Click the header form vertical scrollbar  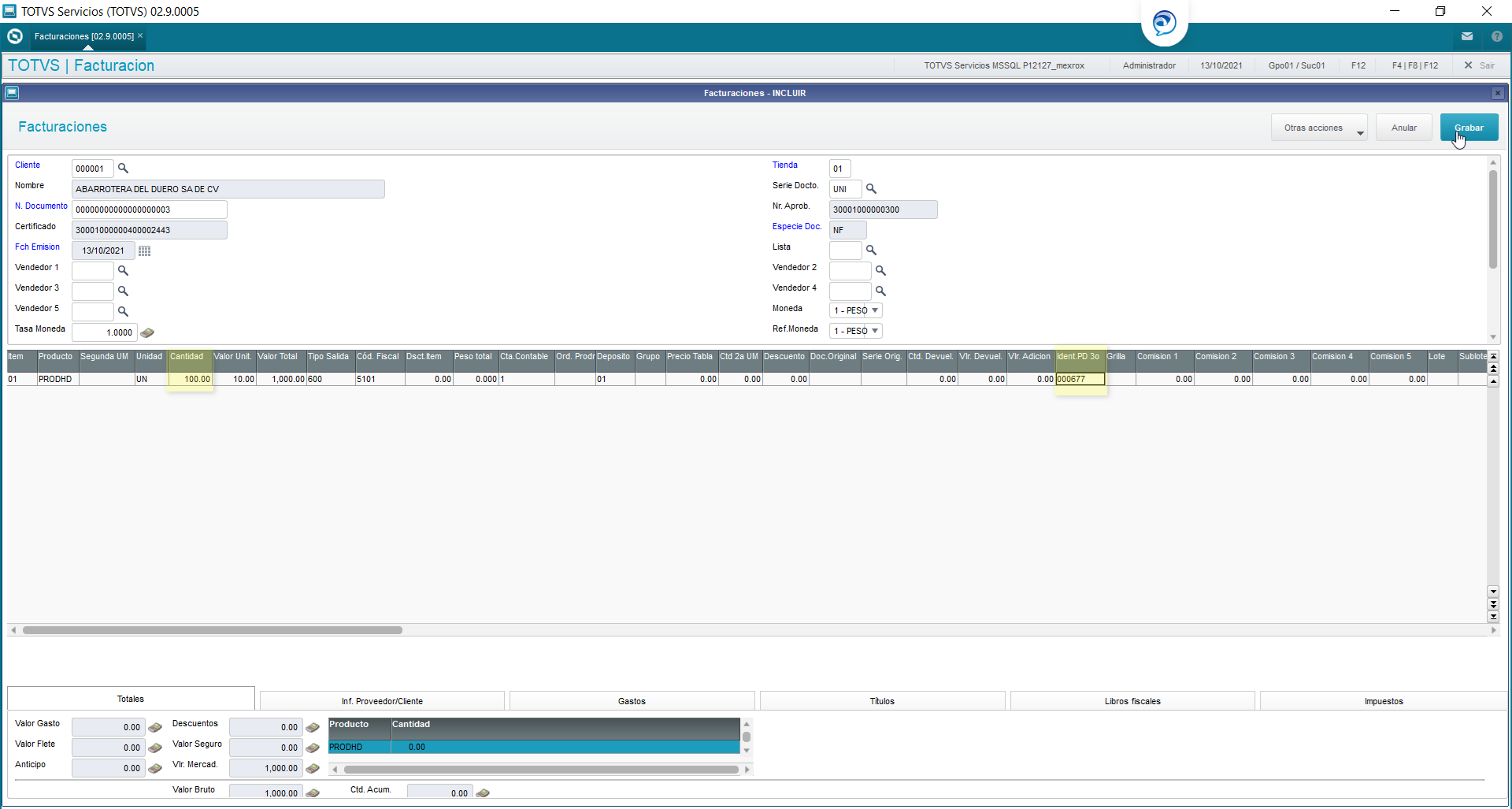click(x=1493, y=220)
